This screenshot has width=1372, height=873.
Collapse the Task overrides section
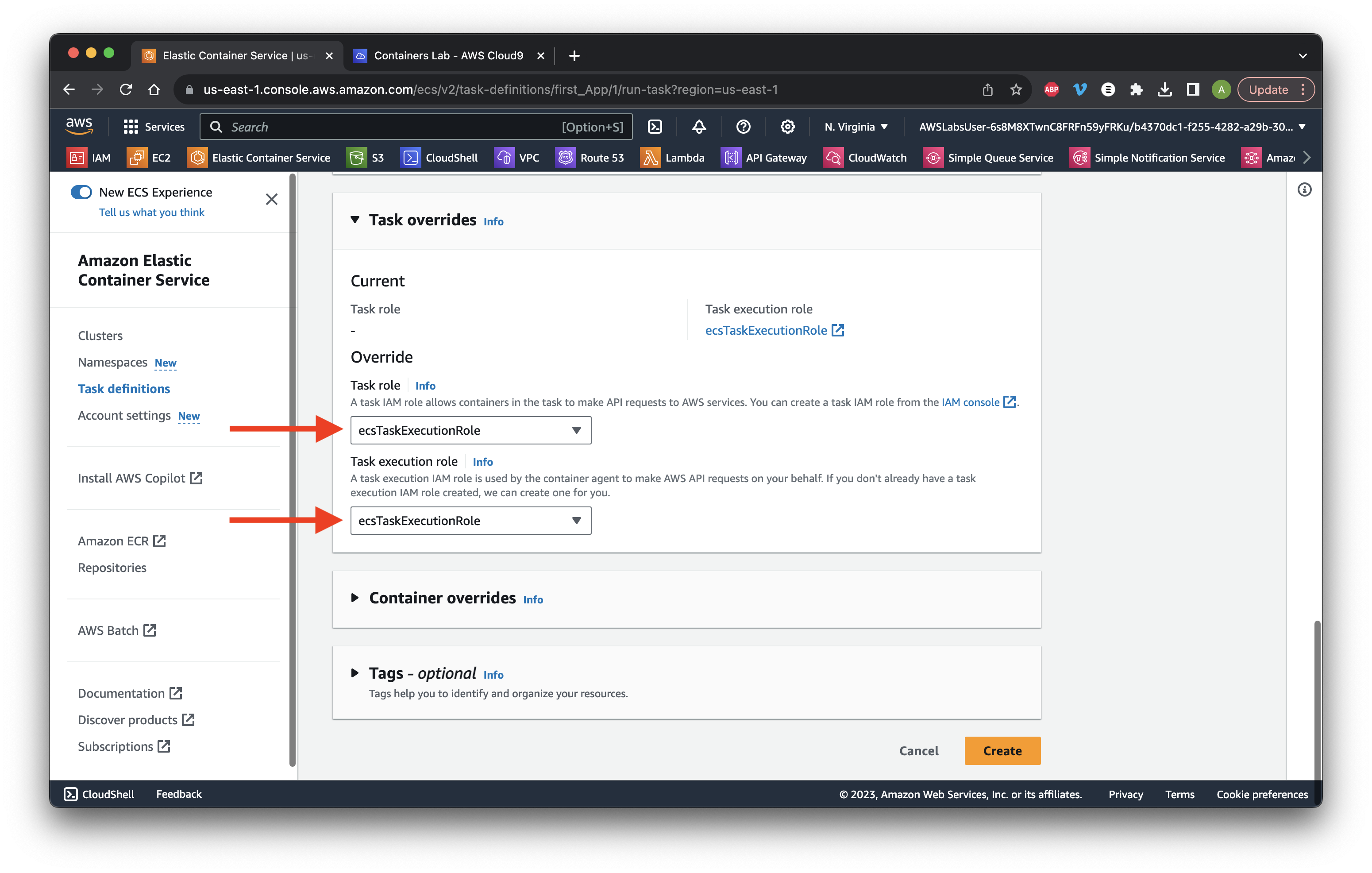coord(355,220)
